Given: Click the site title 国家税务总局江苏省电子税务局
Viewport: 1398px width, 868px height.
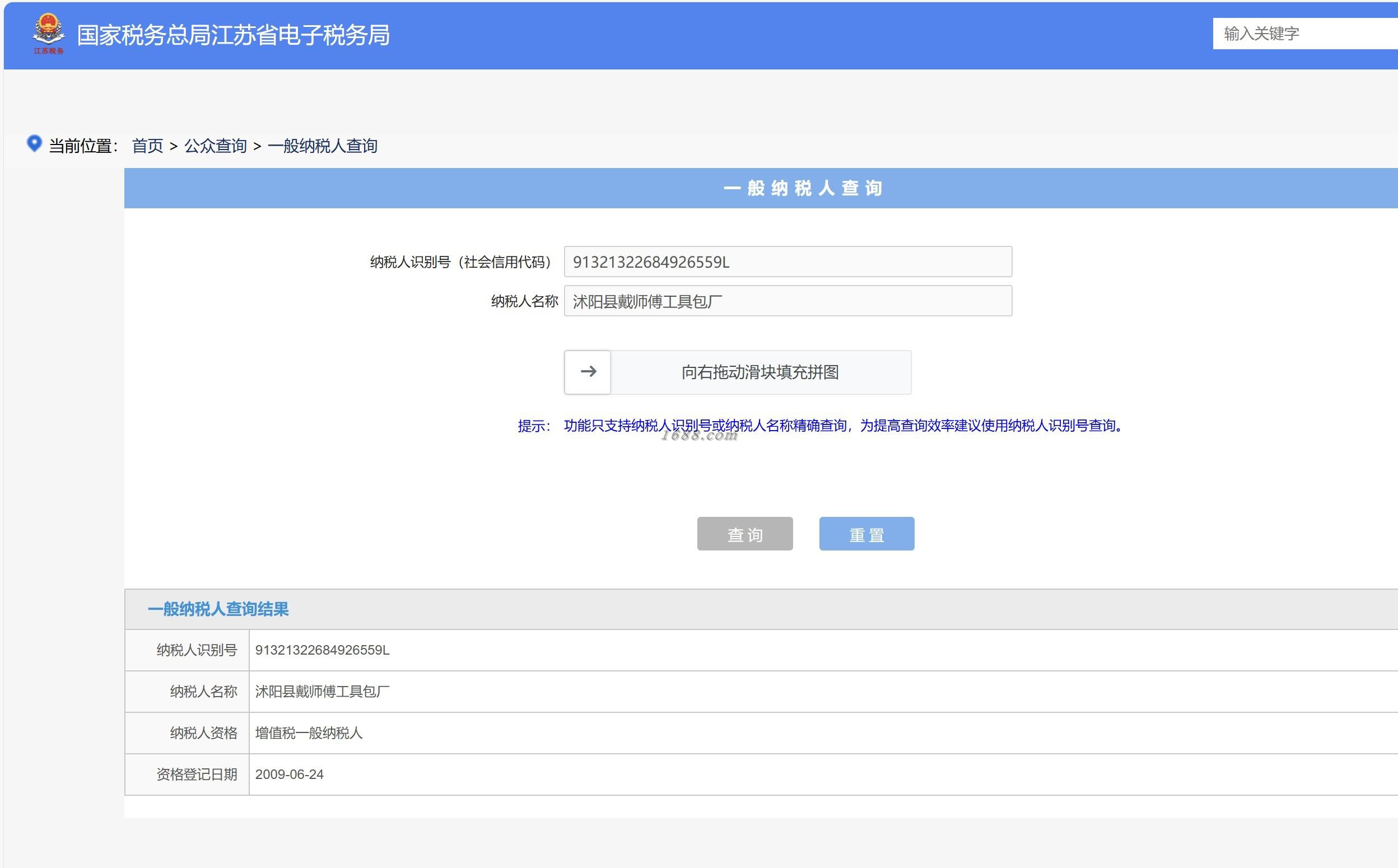Looking at the screenshot, I should point(233,35).
